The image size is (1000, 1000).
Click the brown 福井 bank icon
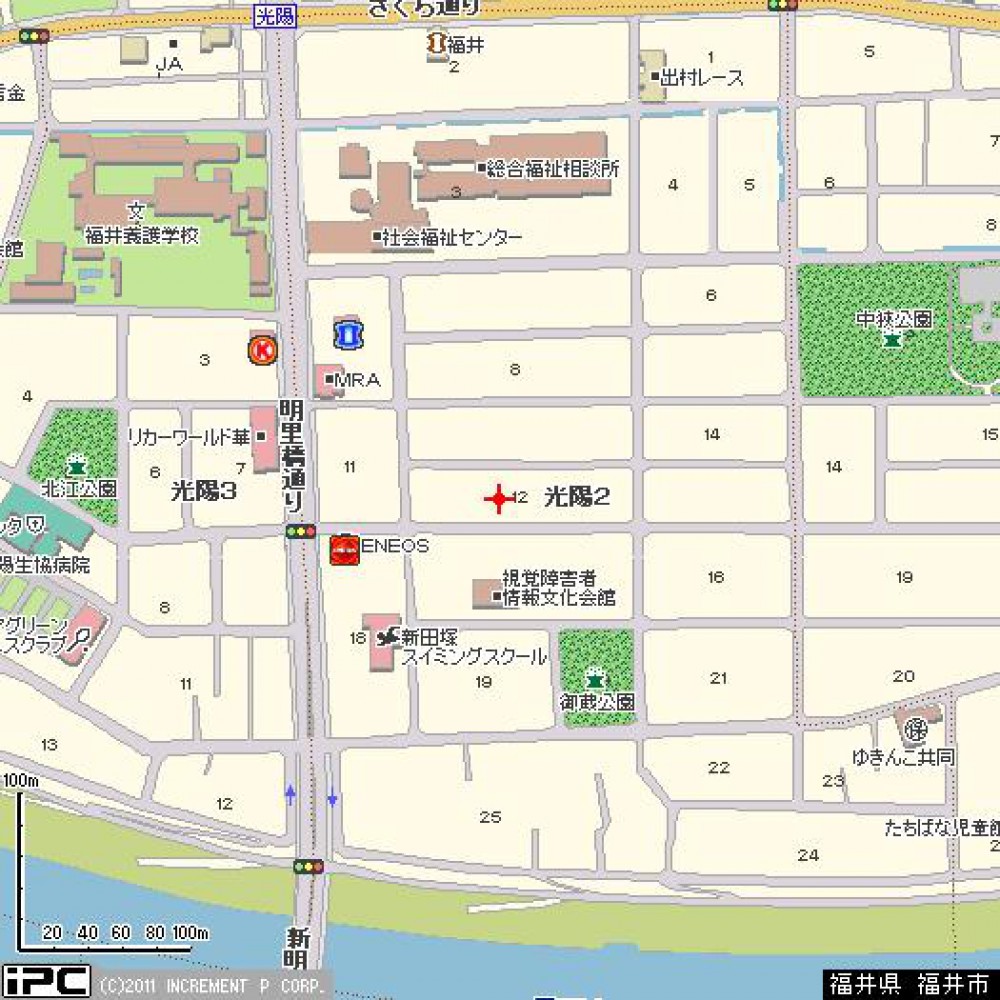coord(436,43)
